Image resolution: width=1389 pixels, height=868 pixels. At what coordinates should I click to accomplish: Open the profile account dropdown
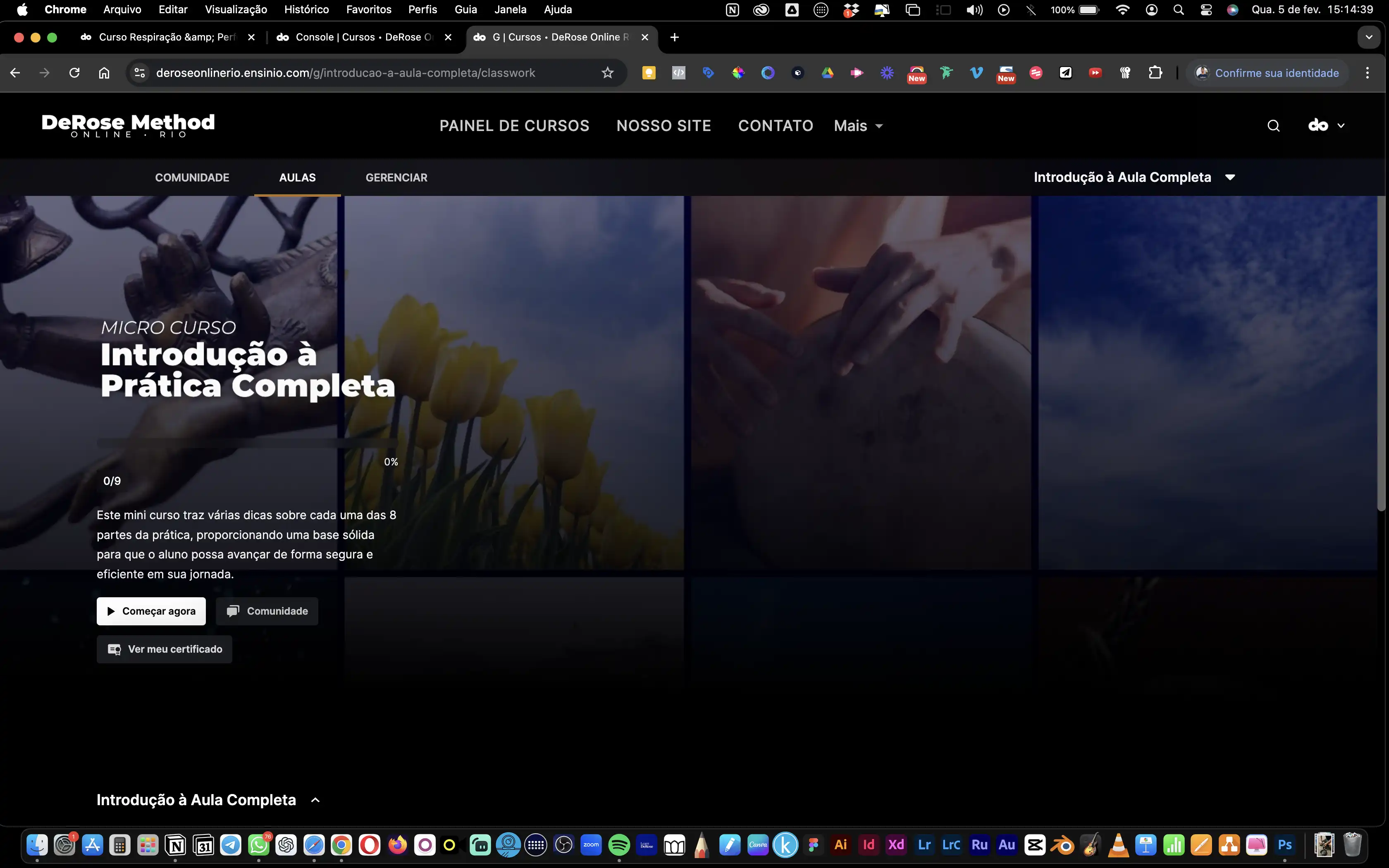(1326, 126)
